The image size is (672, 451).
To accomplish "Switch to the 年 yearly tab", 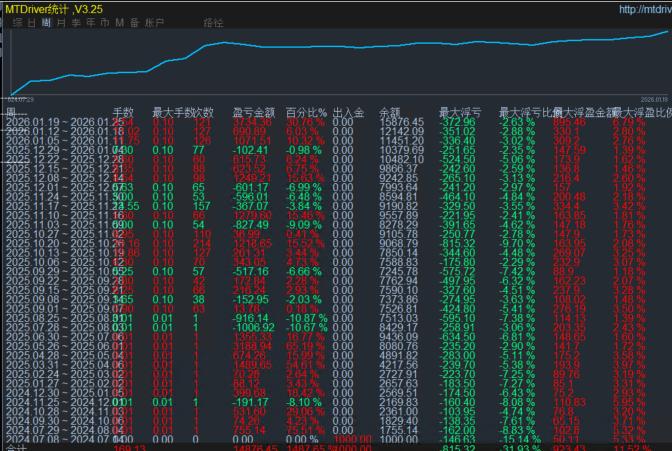I will tap(90, 23).
